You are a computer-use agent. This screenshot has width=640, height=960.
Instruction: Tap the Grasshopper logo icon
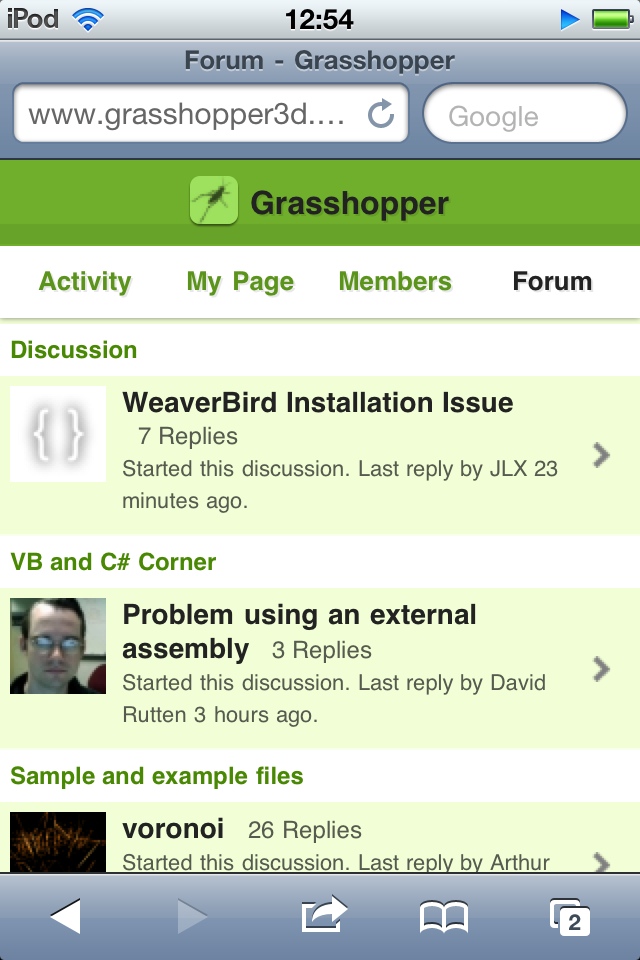(x=213, y=200)
